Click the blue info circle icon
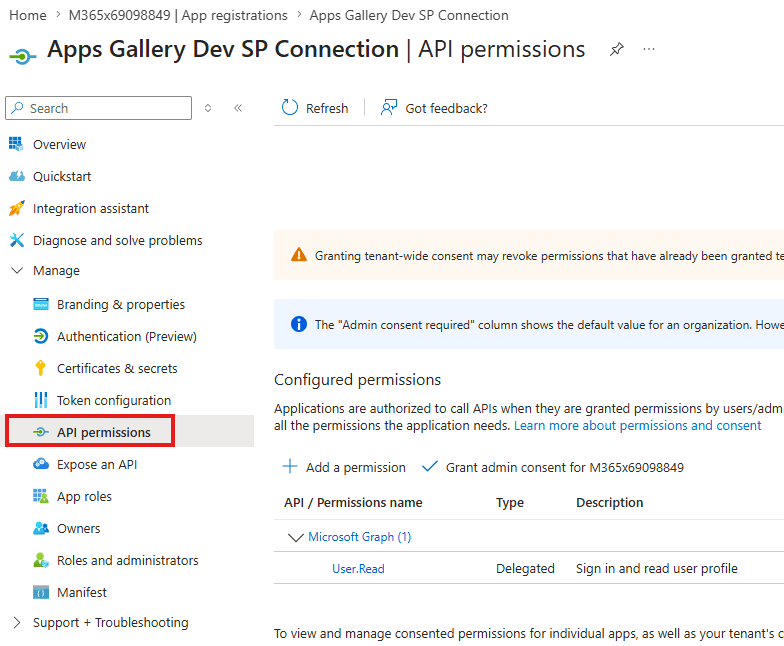784x646 pixels. pos(298,324)
